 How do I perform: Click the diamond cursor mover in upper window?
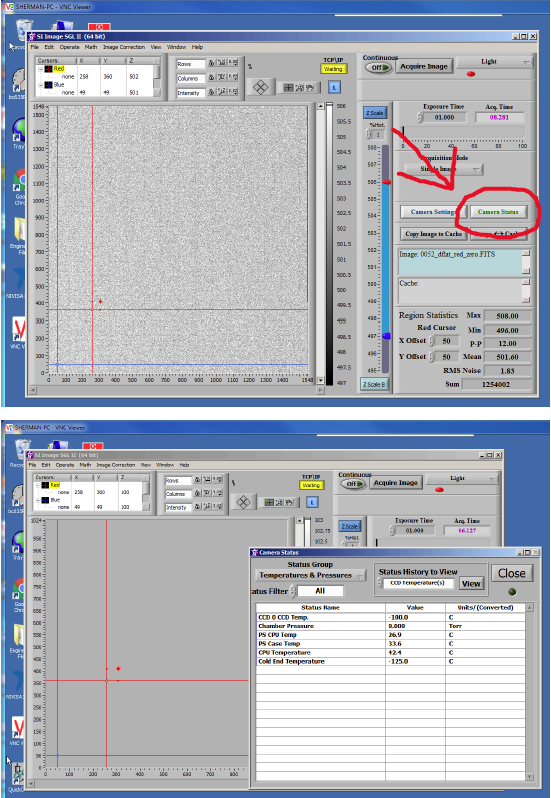pyautogui.click(x=260, y=87)
